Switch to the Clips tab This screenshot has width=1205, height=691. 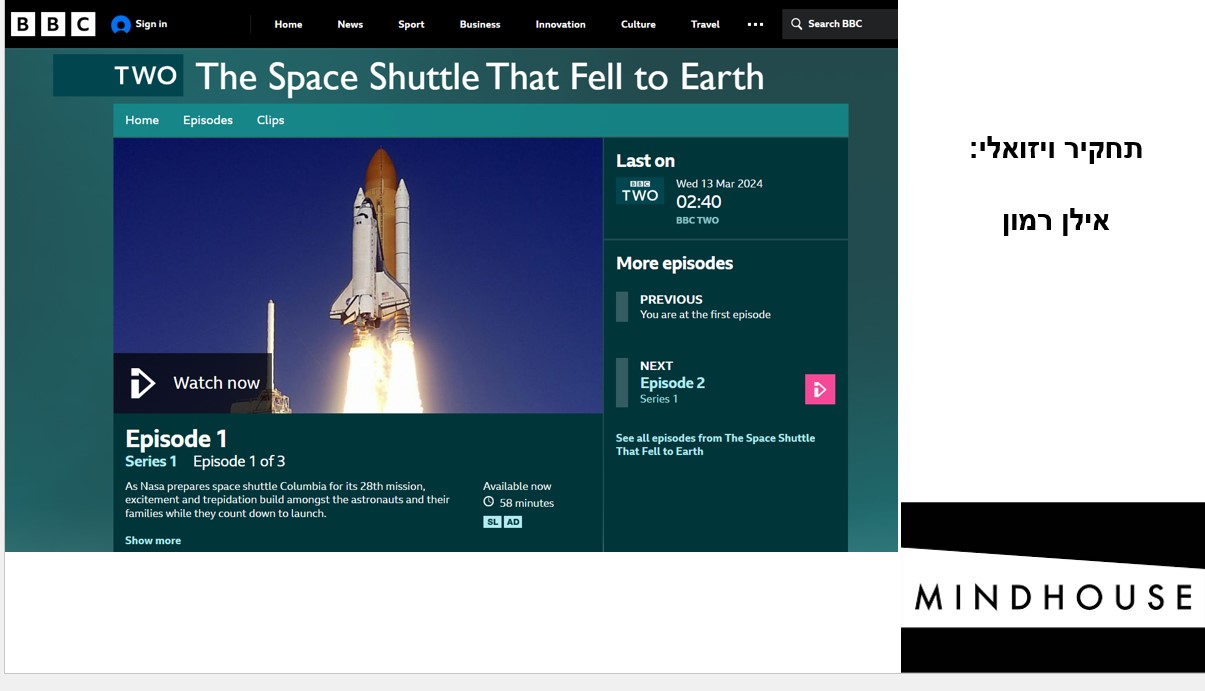point(271,120)
